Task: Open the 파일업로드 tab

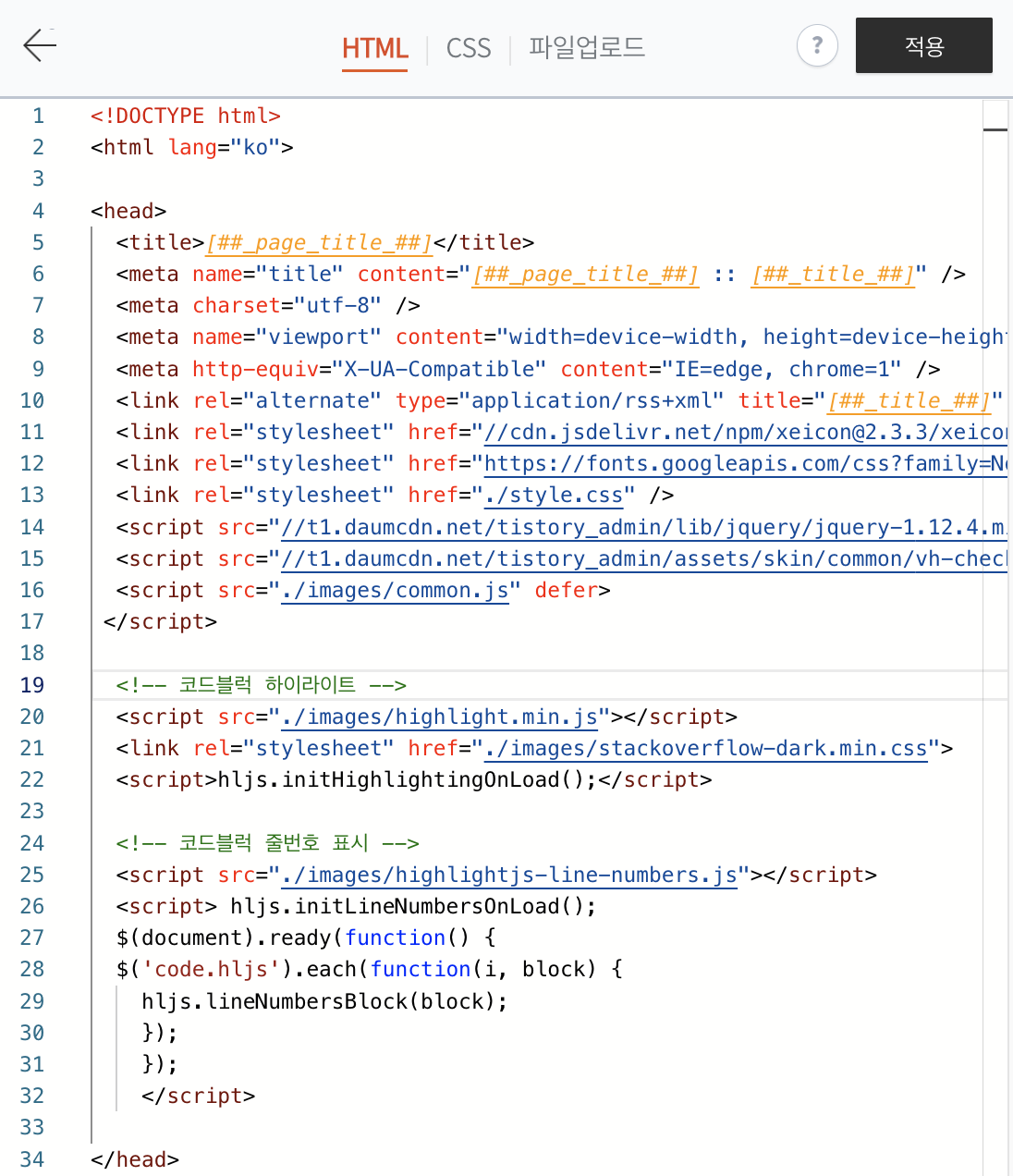Action: point(587,47)
